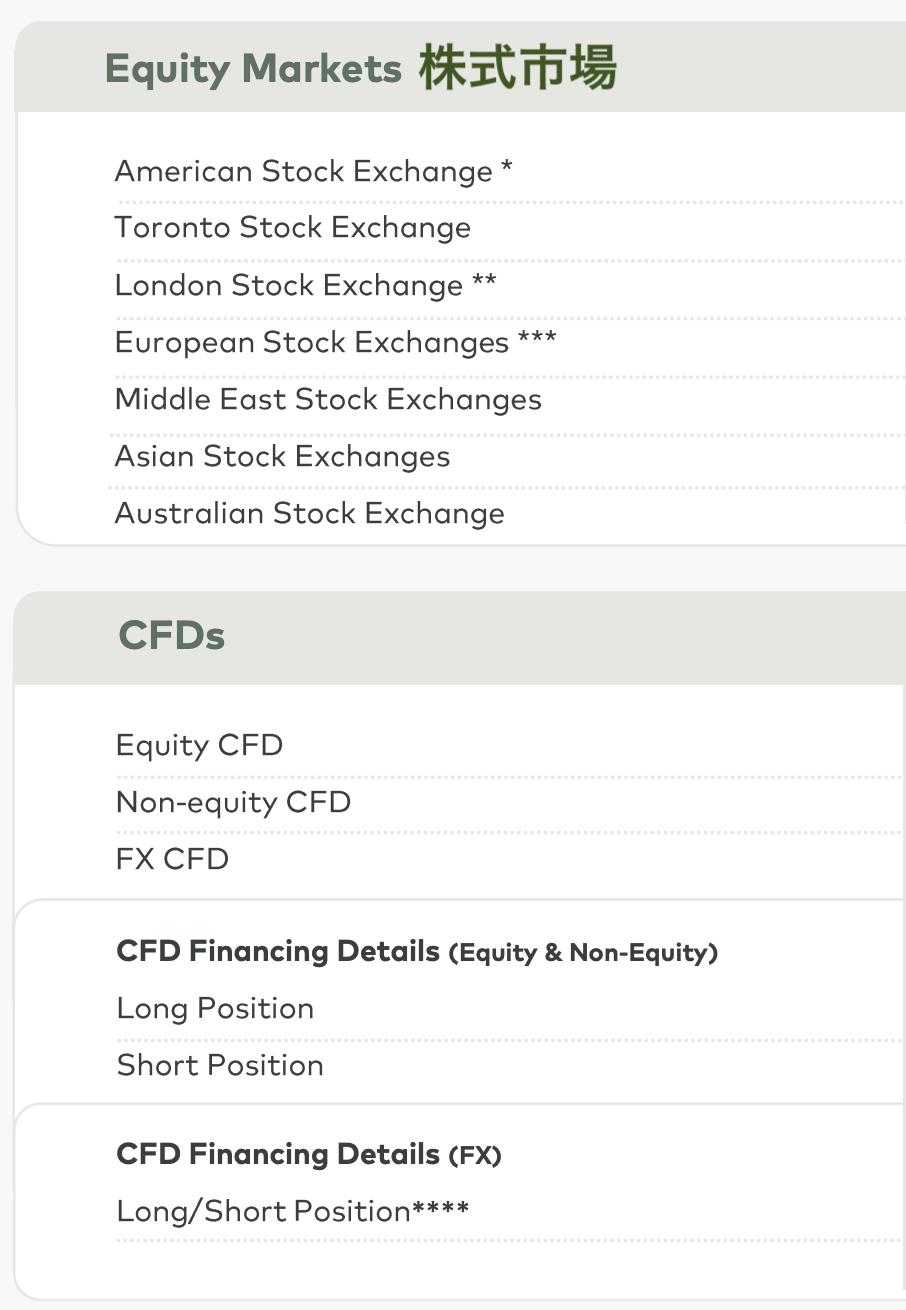Click the four-asterisk footnote after Long/Short Position
This screenshot has height=1310, width=906.
(441, 1209)
